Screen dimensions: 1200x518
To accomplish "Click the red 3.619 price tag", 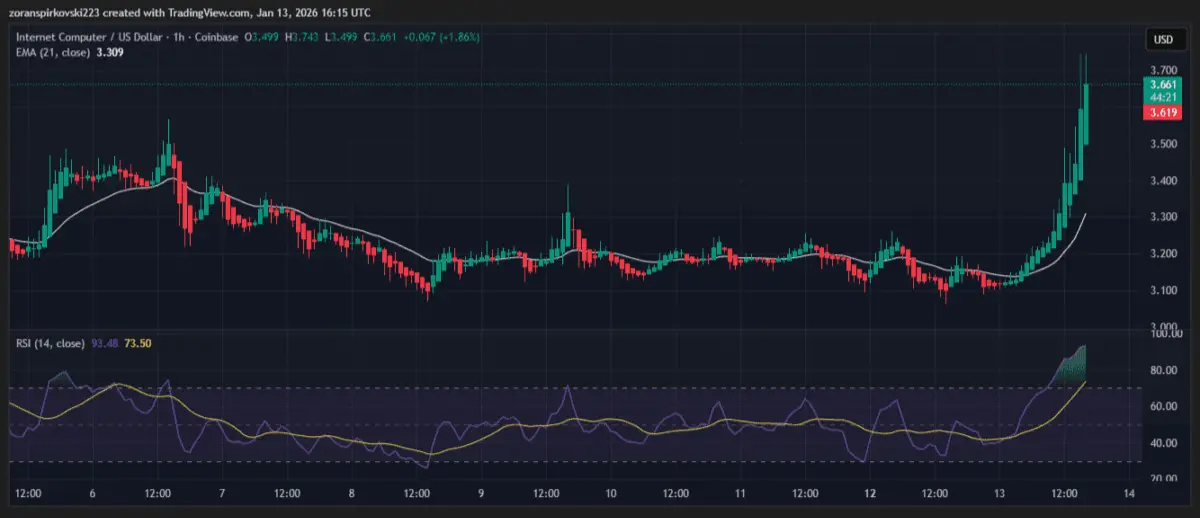I will point(1163,114).
